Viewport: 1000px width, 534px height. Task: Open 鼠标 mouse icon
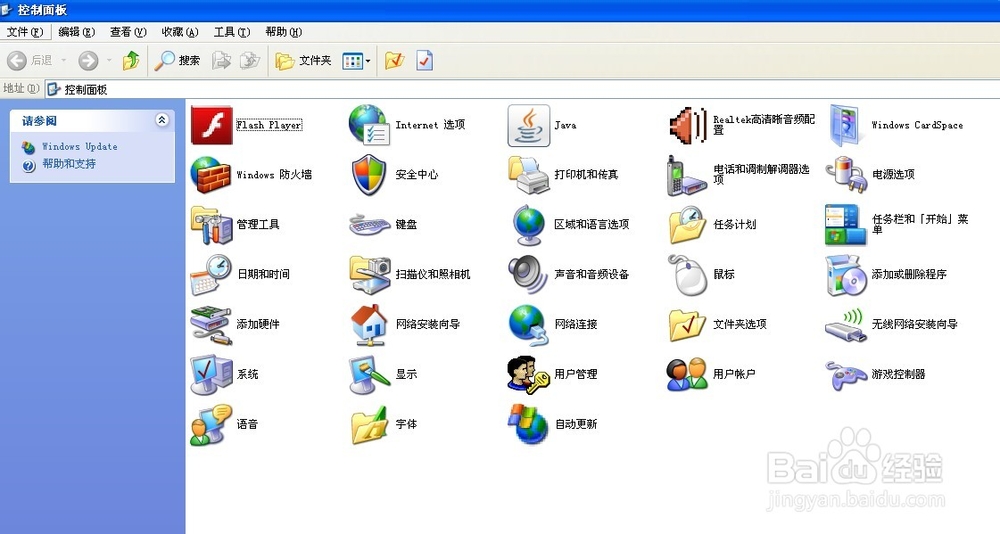pos(687,274)
